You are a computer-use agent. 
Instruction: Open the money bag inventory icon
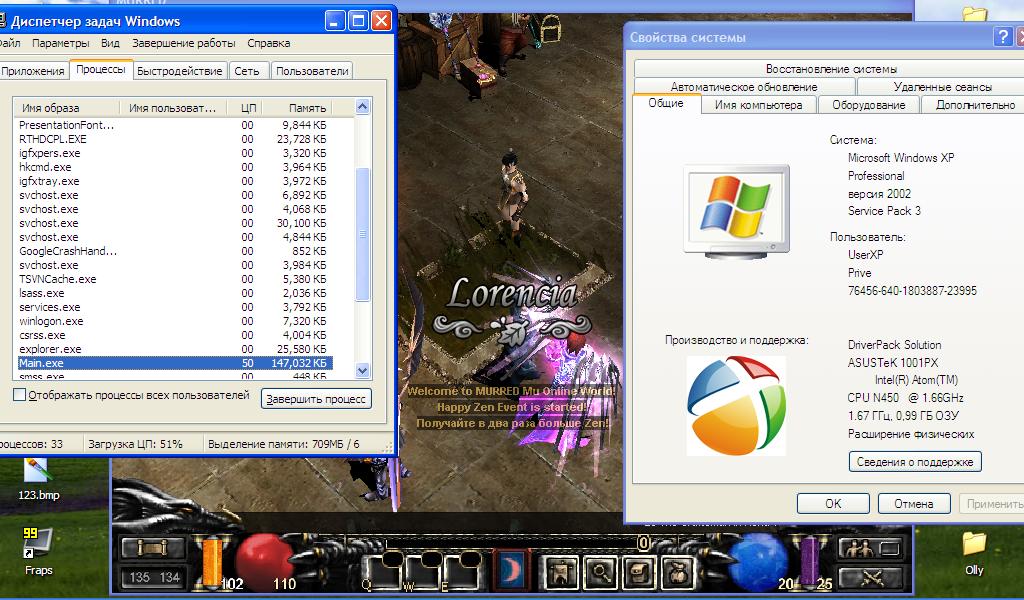coord(678,572)
